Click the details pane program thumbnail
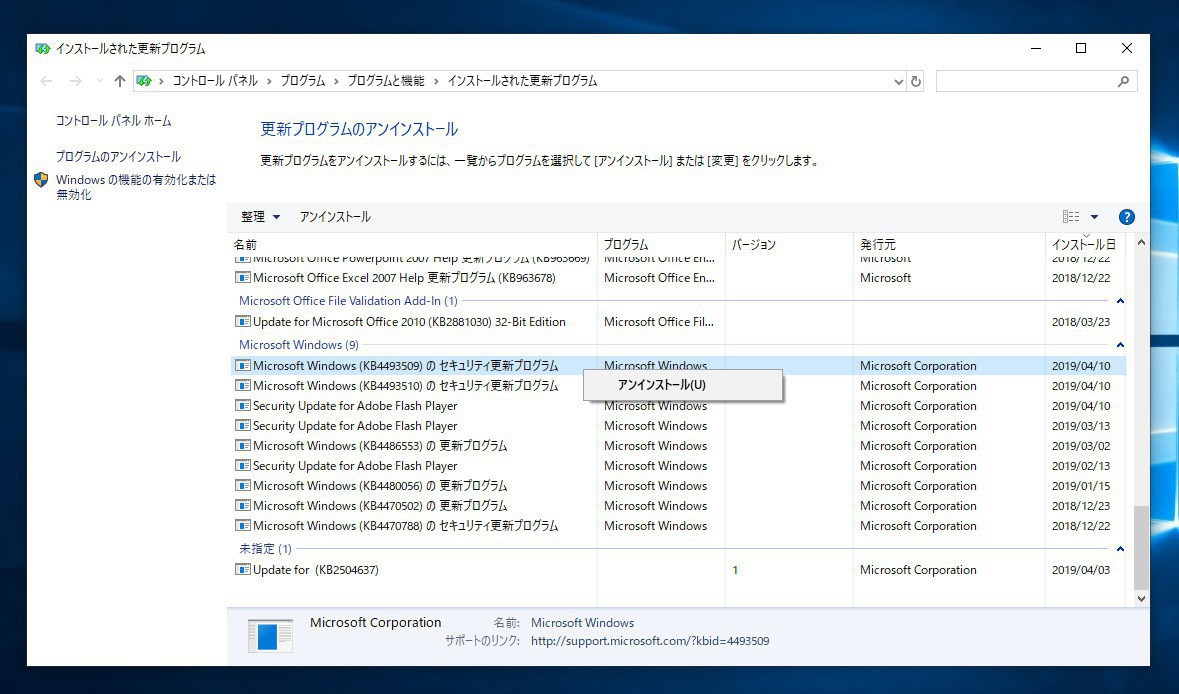The width and height of the screenshot is (1179, 694). pos(270,636)
